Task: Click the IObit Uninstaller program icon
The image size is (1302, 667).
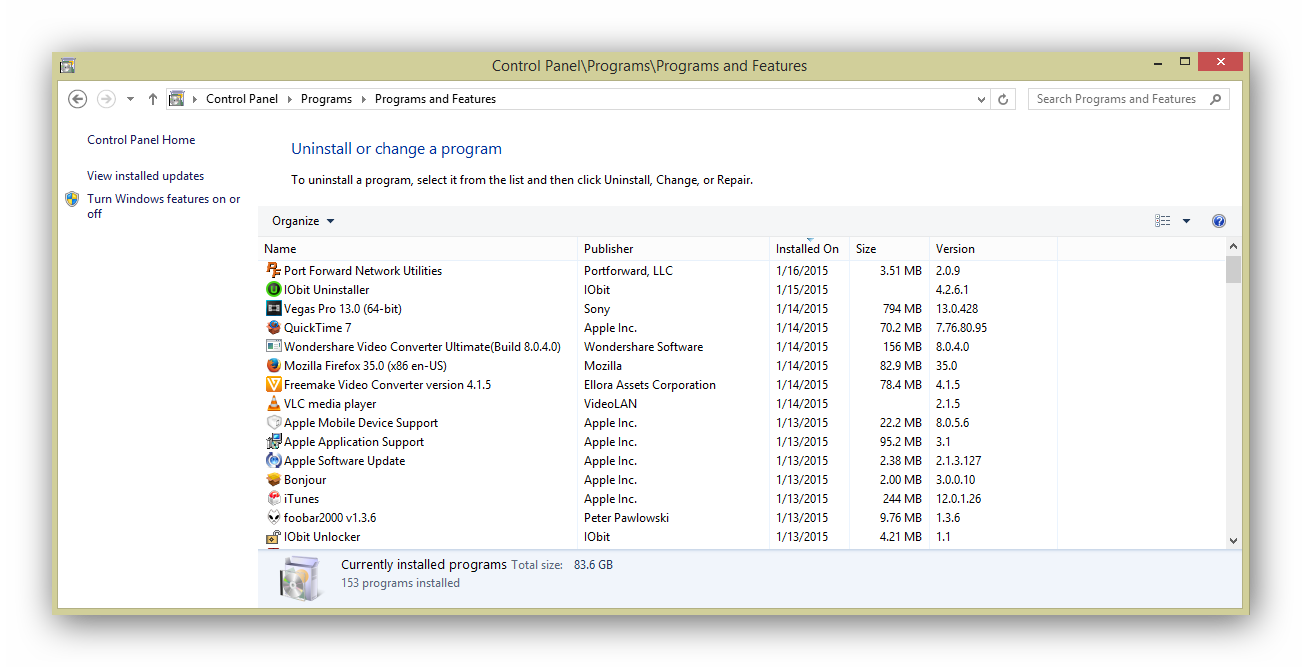Action: tap(274, 289)
